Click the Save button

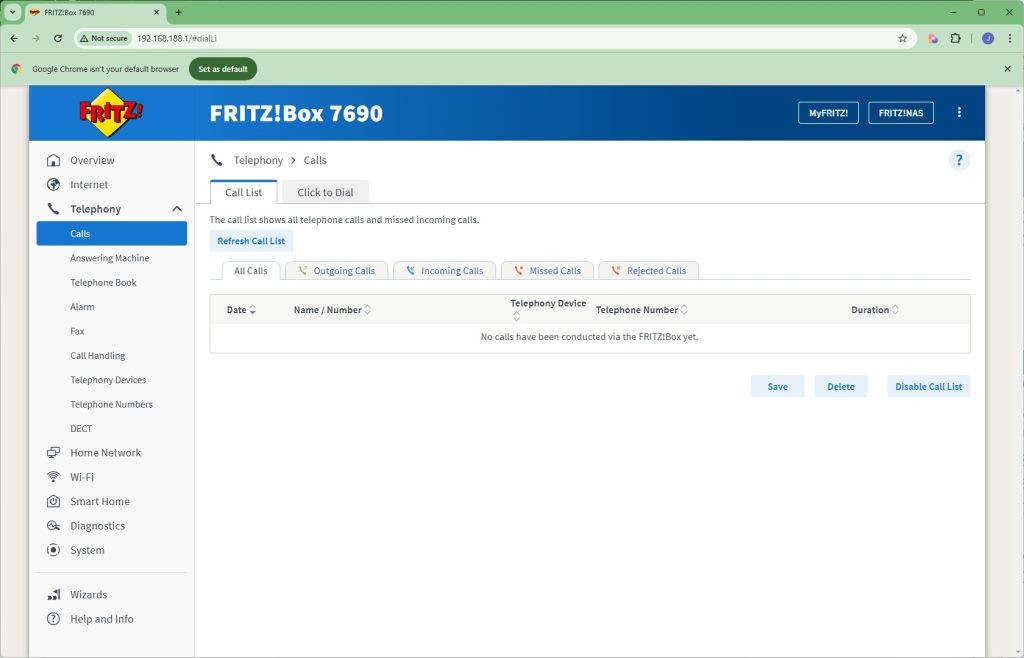(x=777, y=386)
